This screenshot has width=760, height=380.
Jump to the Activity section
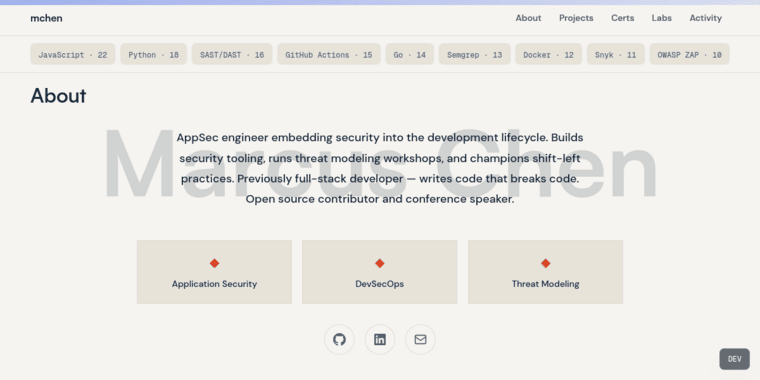click(706, 18)
